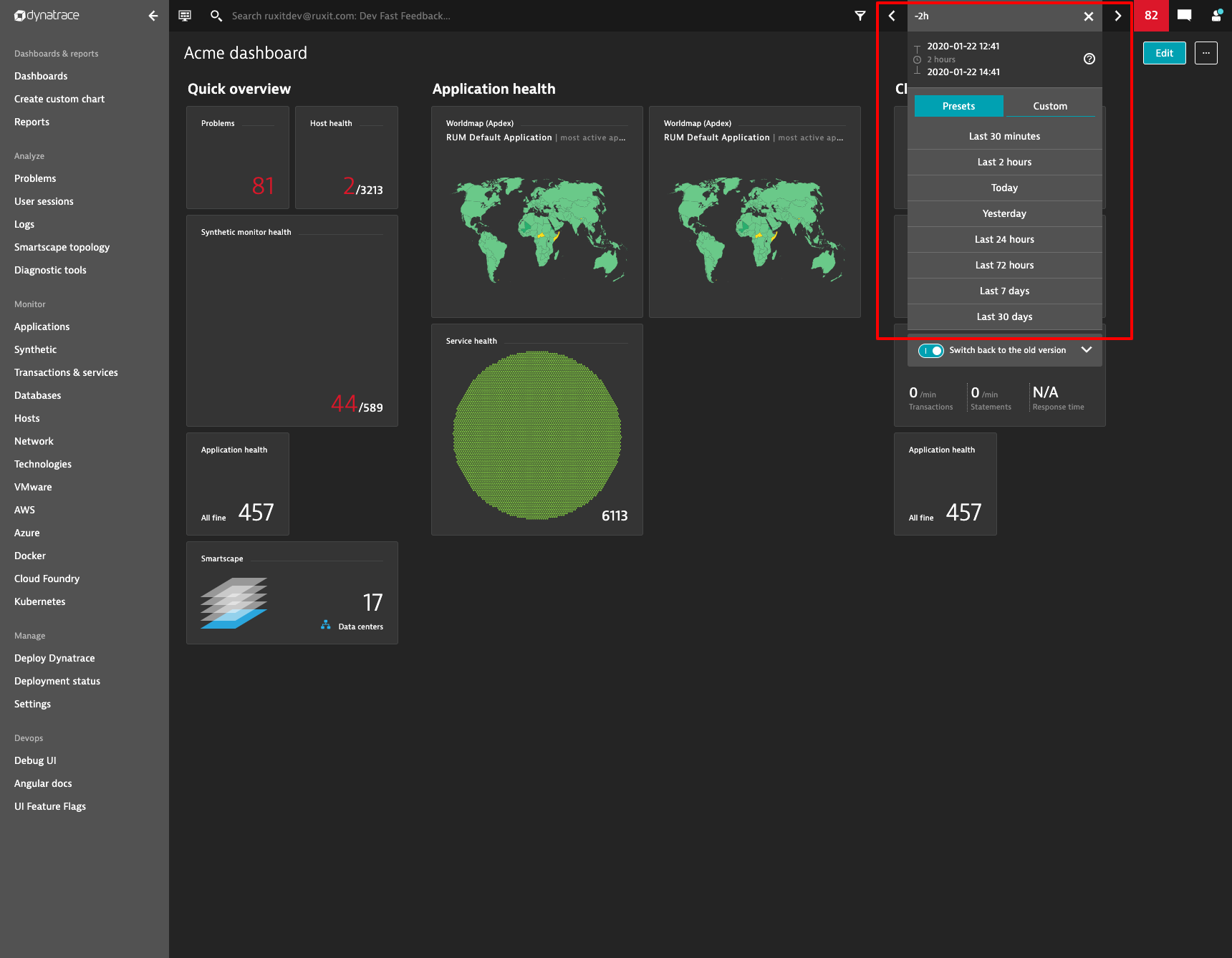The height and width of the screenshot is (958, 1232).
Task: Click the Dynatrace logo
Action: coord(47,16)
